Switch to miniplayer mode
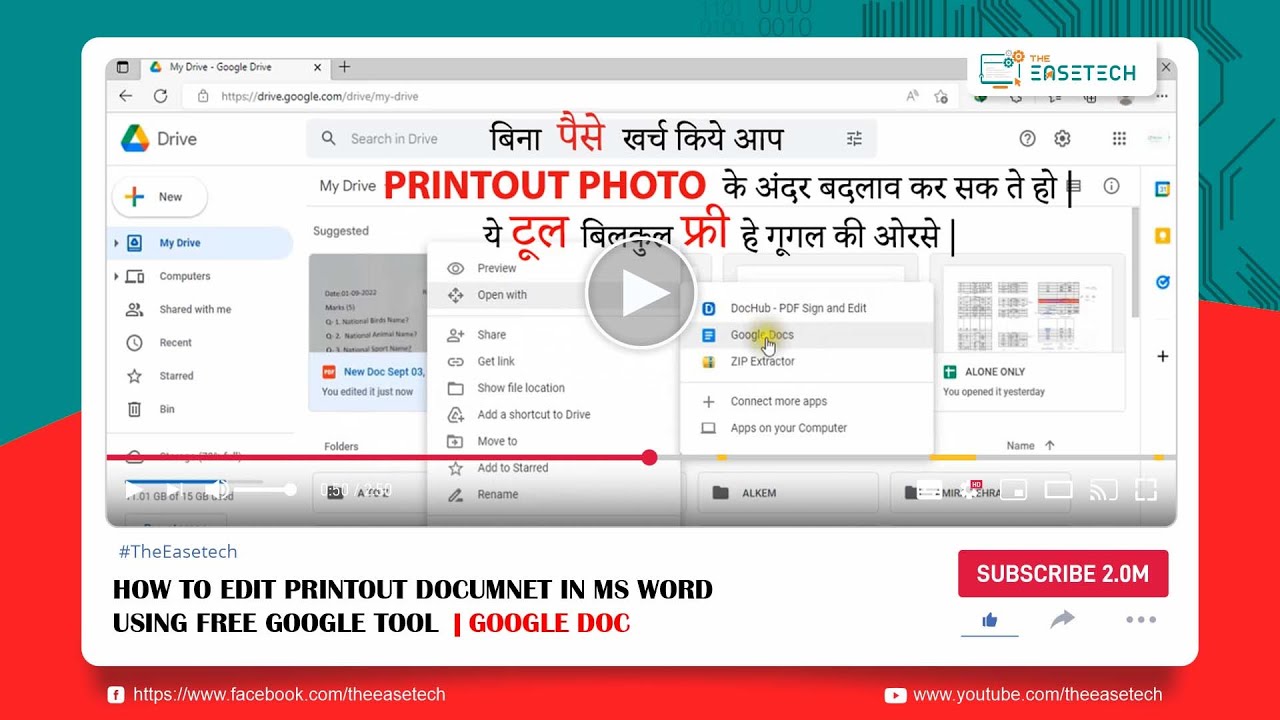 (x=1014, y=490)
